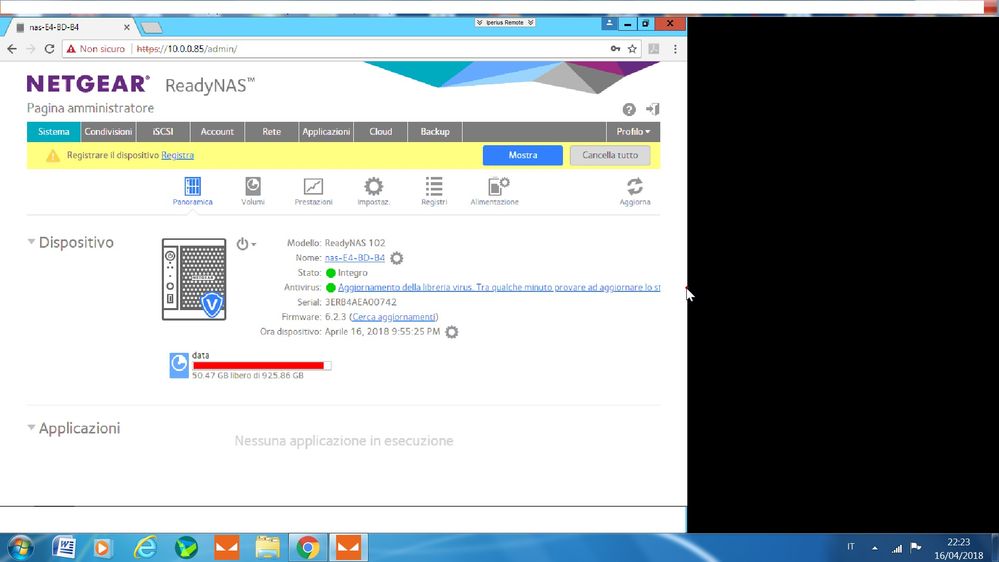Switch to the Condivisioni tab
Image resolution: width=999 pixels, height=562 pixels.
point(108,132)
